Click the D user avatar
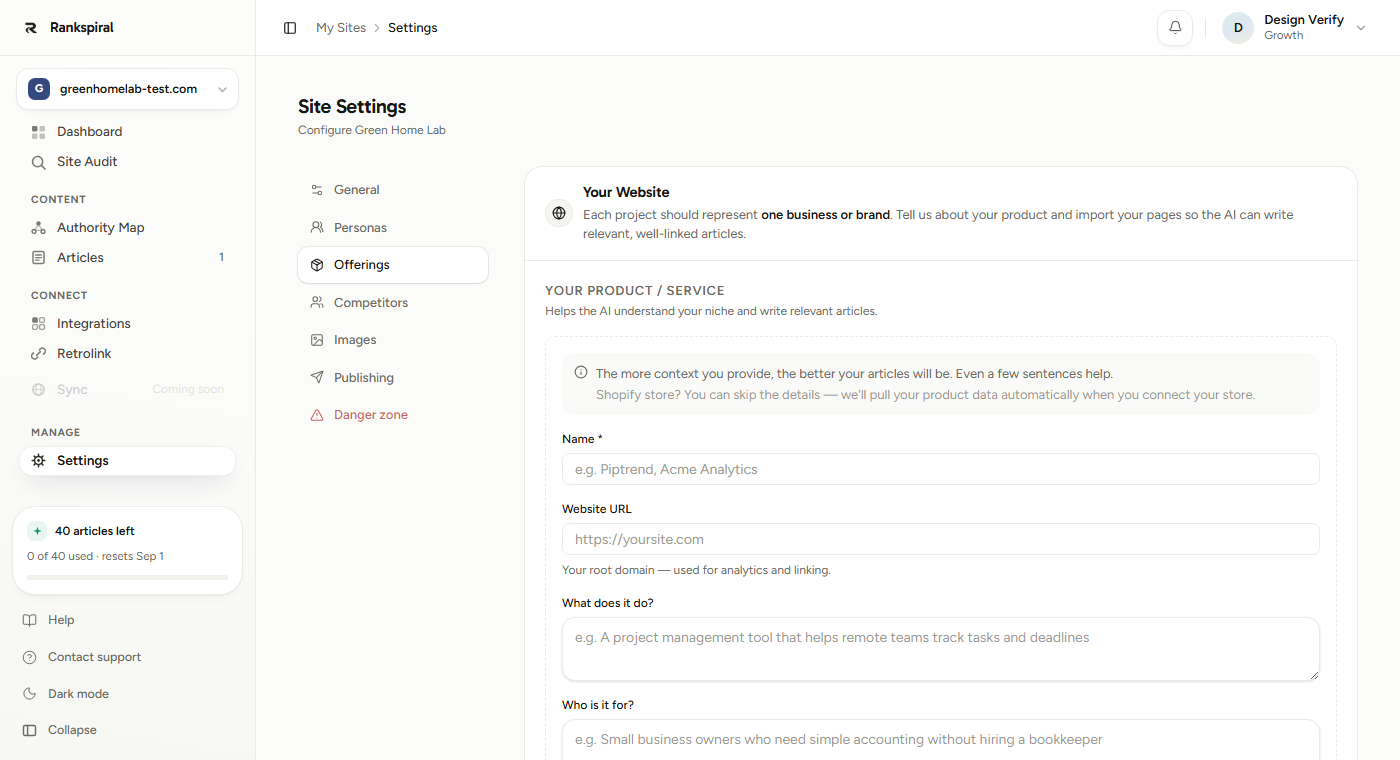Viewport: 1400px width, 760px height. 1238,28
